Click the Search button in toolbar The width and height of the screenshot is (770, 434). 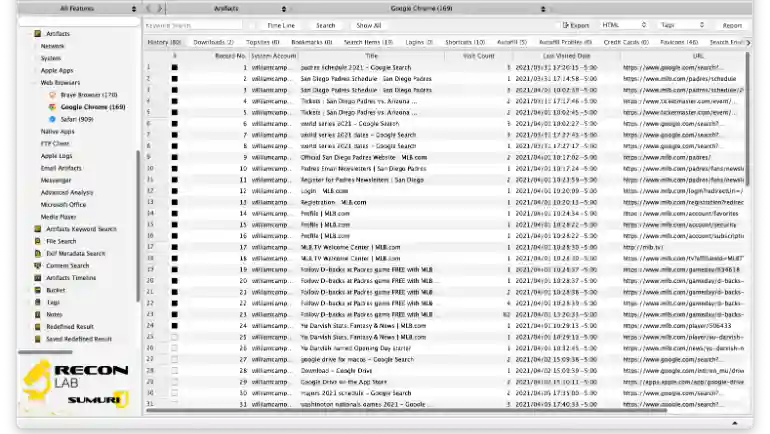coord(325,25)
